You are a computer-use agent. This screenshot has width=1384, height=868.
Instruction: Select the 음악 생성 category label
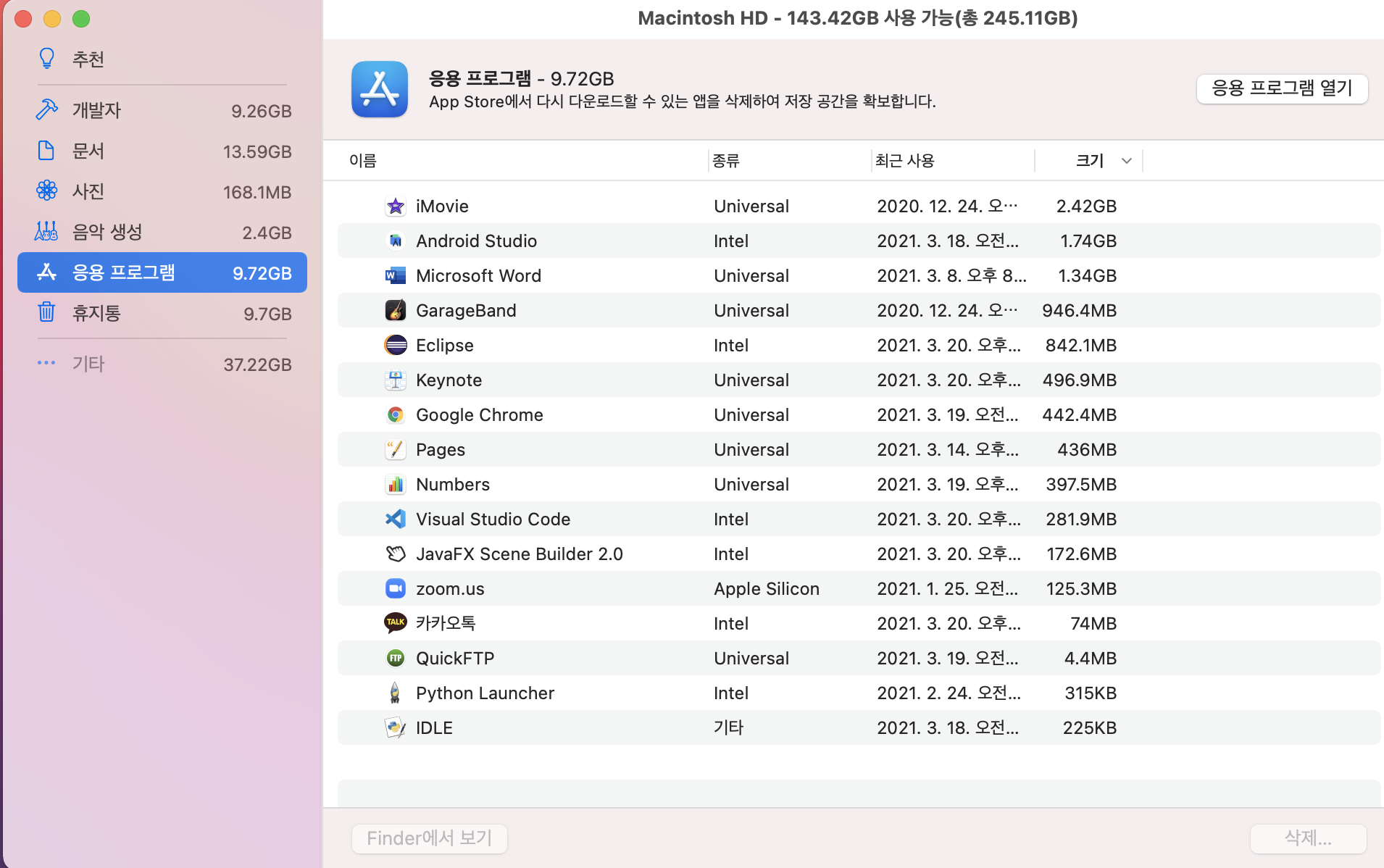[x=107, y=232]
